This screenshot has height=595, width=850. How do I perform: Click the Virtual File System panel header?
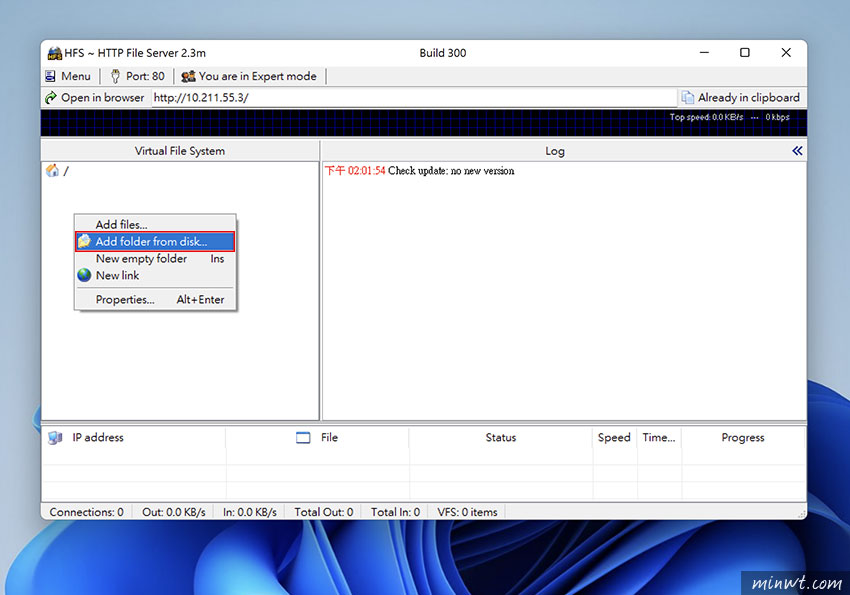pos(180,151)
